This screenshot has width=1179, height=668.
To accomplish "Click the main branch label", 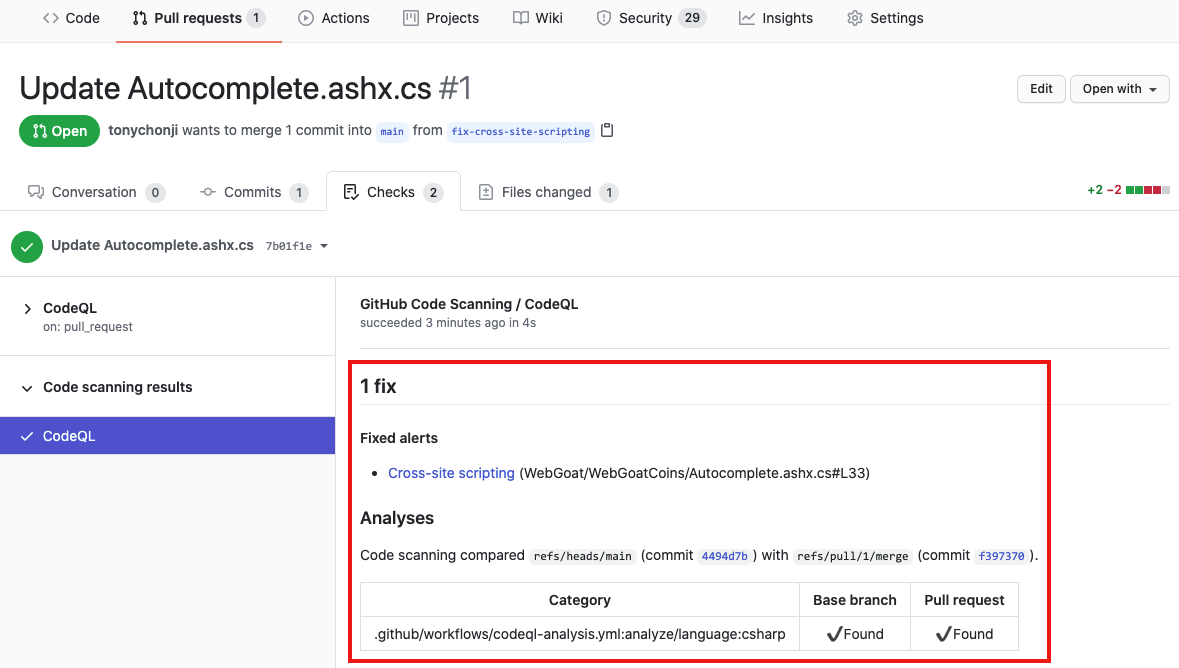I will 392,131.
